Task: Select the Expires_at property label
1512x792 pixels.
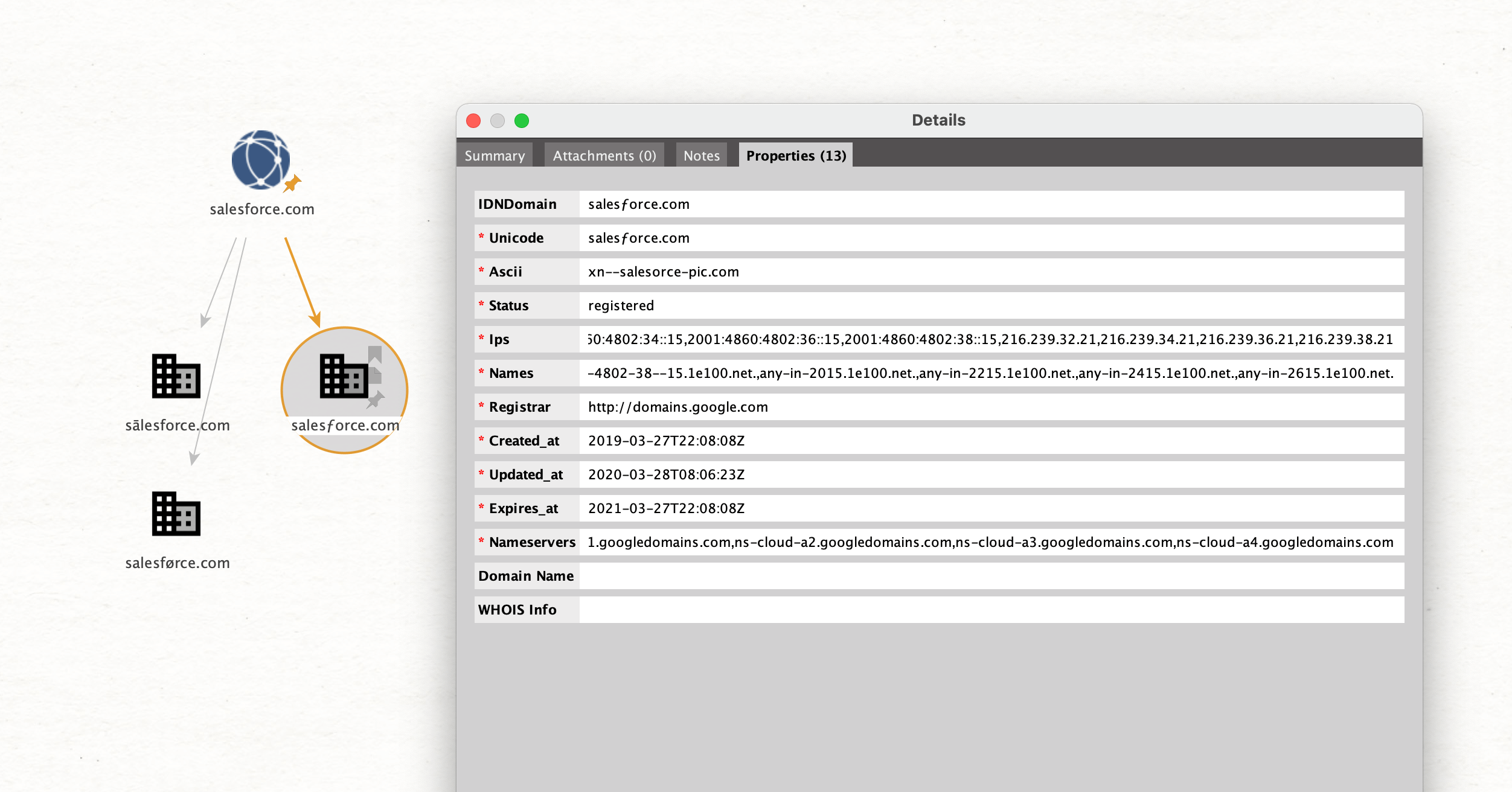Action: point(527,508)
